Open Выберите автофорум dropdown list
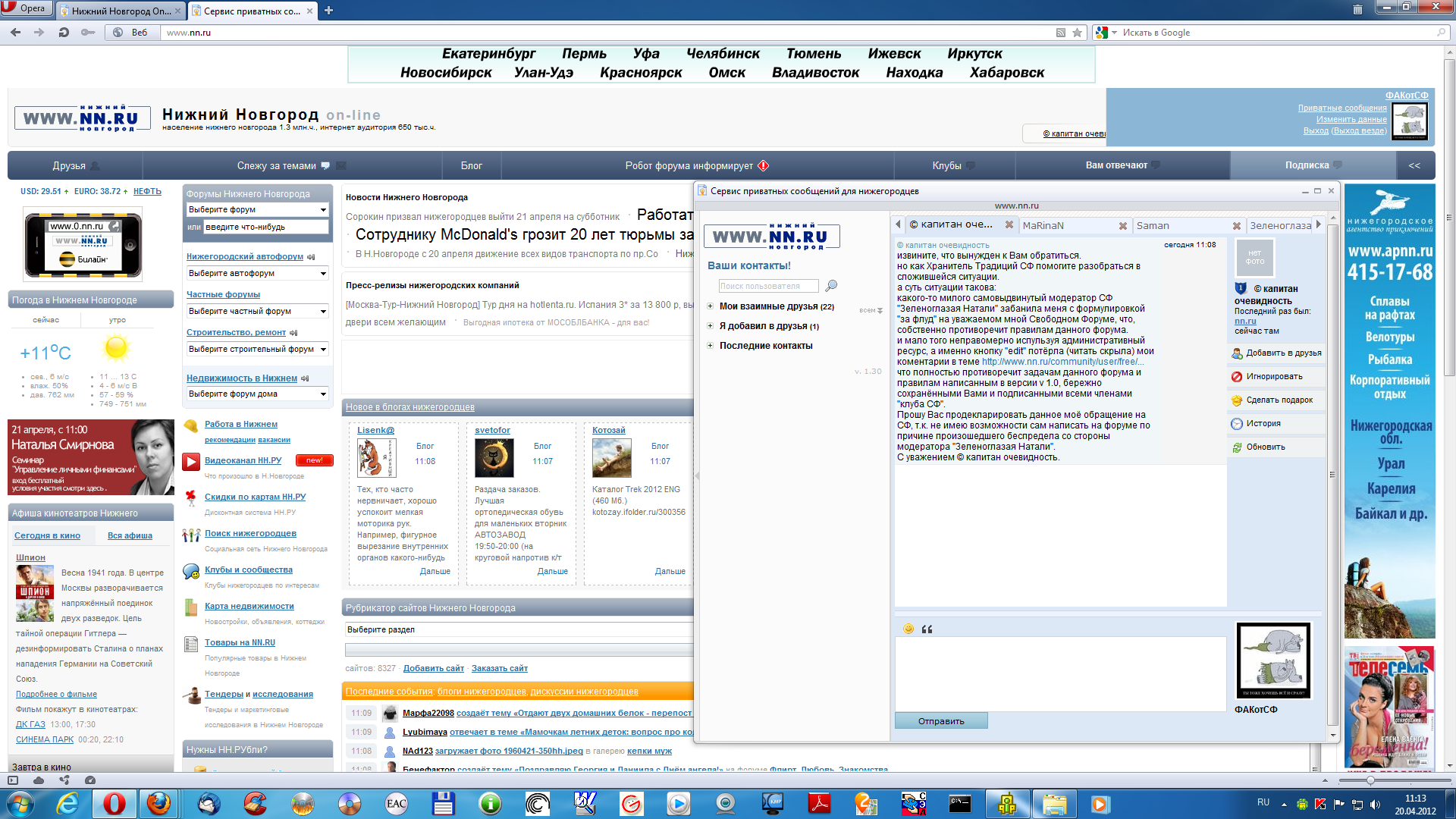 [258, 274]
